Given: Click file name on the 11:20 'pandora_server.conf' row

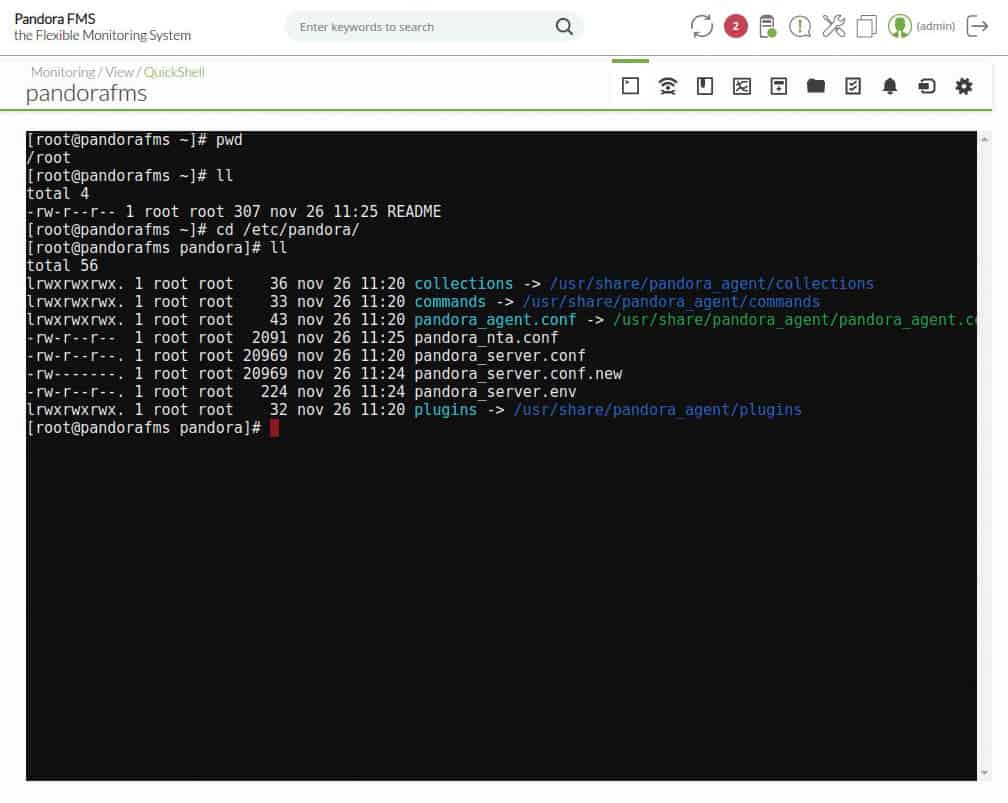Looking at the screenshot, I should (500, 356).
